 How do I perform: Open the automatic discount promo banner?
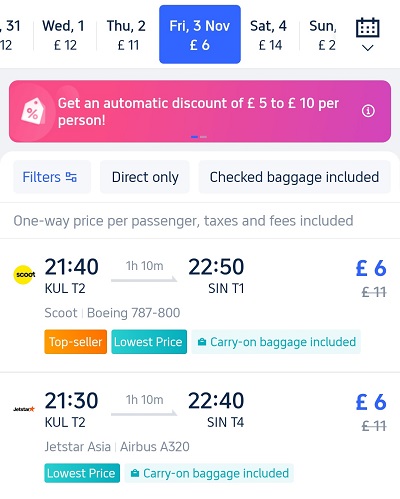pyautogui.click(x=200, y=111)
